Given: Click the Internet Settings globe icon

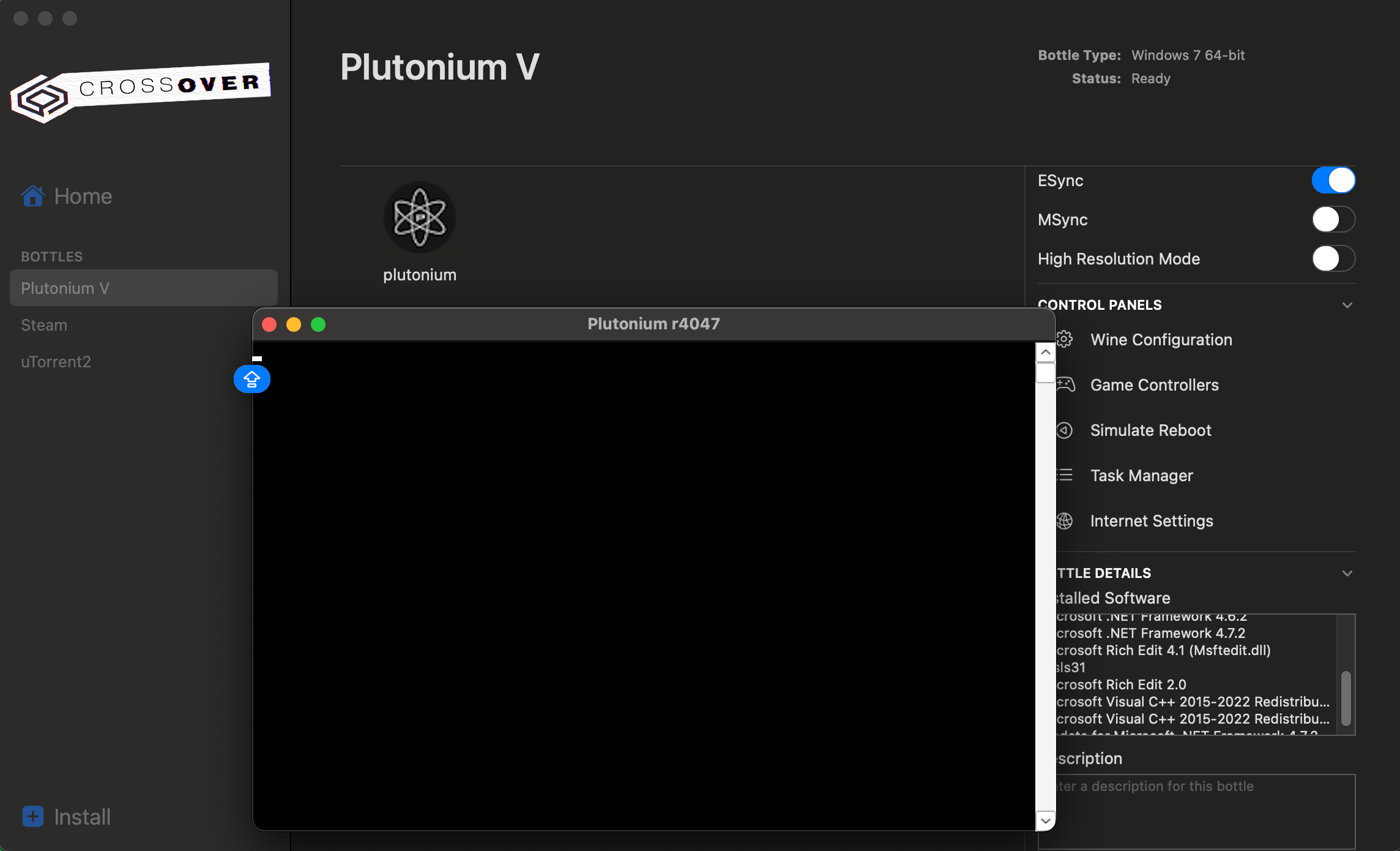Looking at the screenshot, I should click(1065, 520).
